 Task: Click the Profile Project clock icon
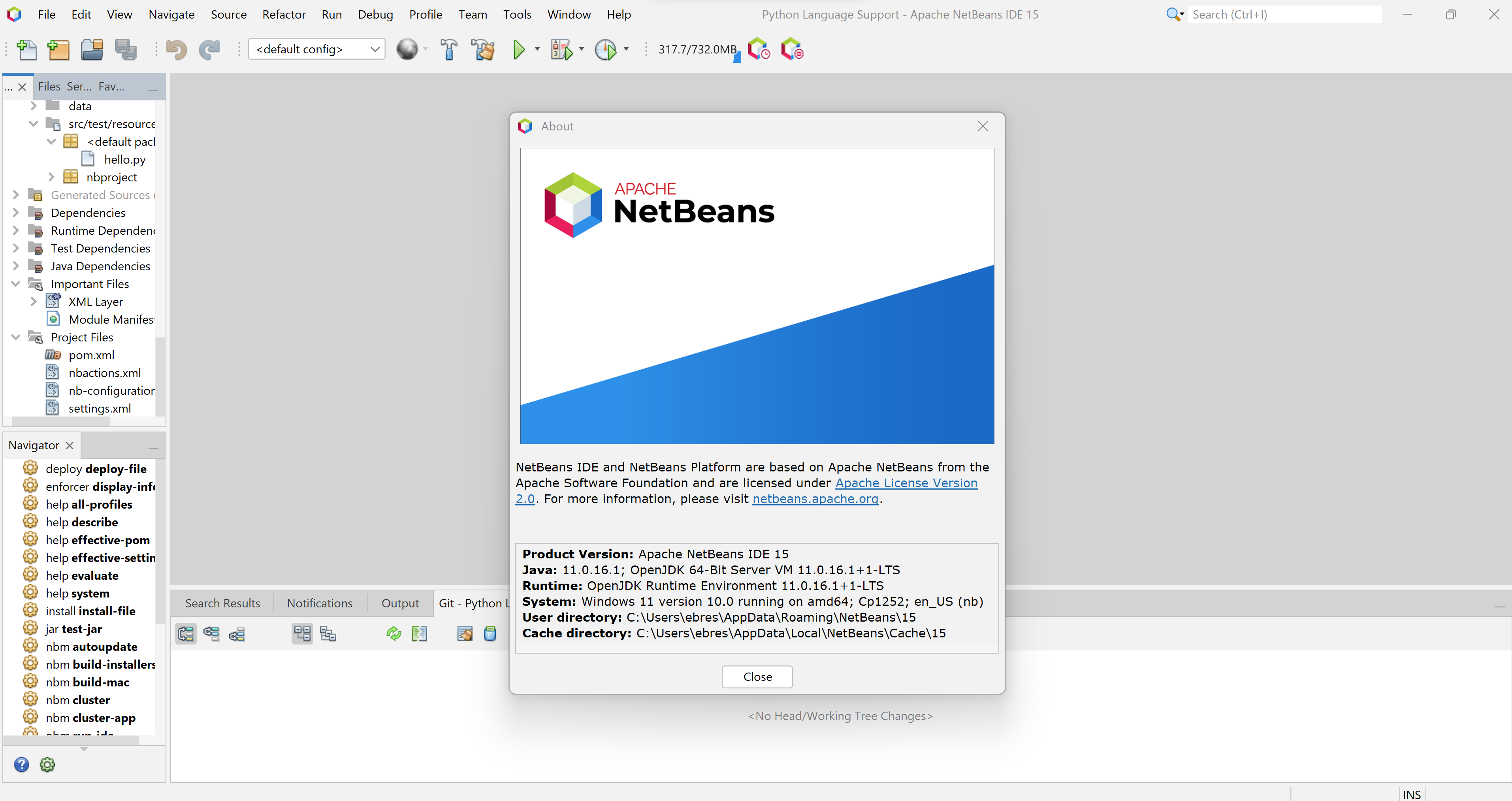[x=606, y=49]
